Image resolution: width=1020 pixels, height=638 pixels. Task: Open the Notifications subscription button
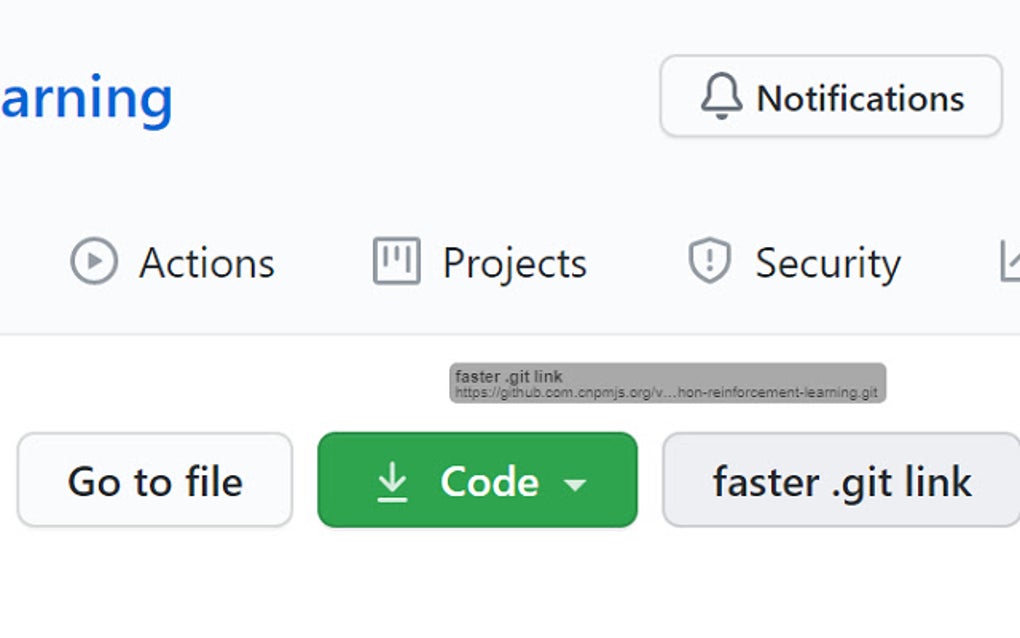click(830, 96)
